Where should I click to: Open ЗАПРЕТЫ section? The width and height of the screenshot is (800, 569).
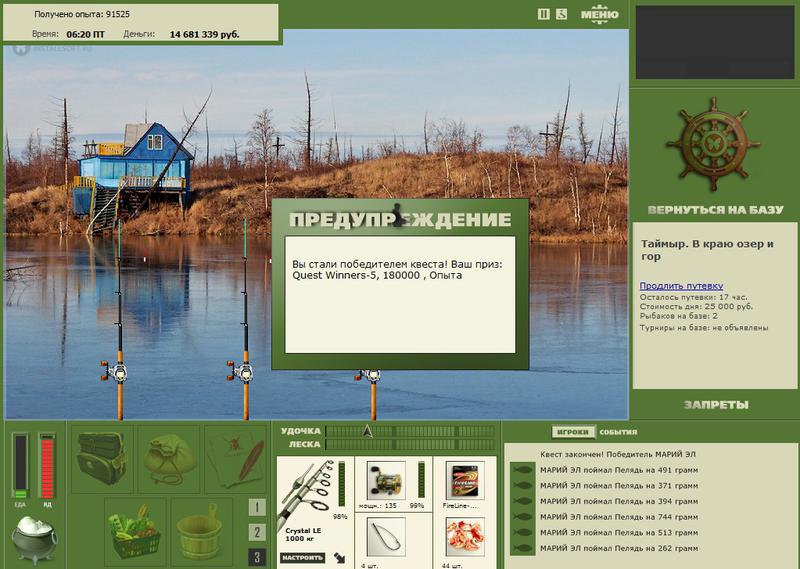pyautogui.click(x=716, y=405)
